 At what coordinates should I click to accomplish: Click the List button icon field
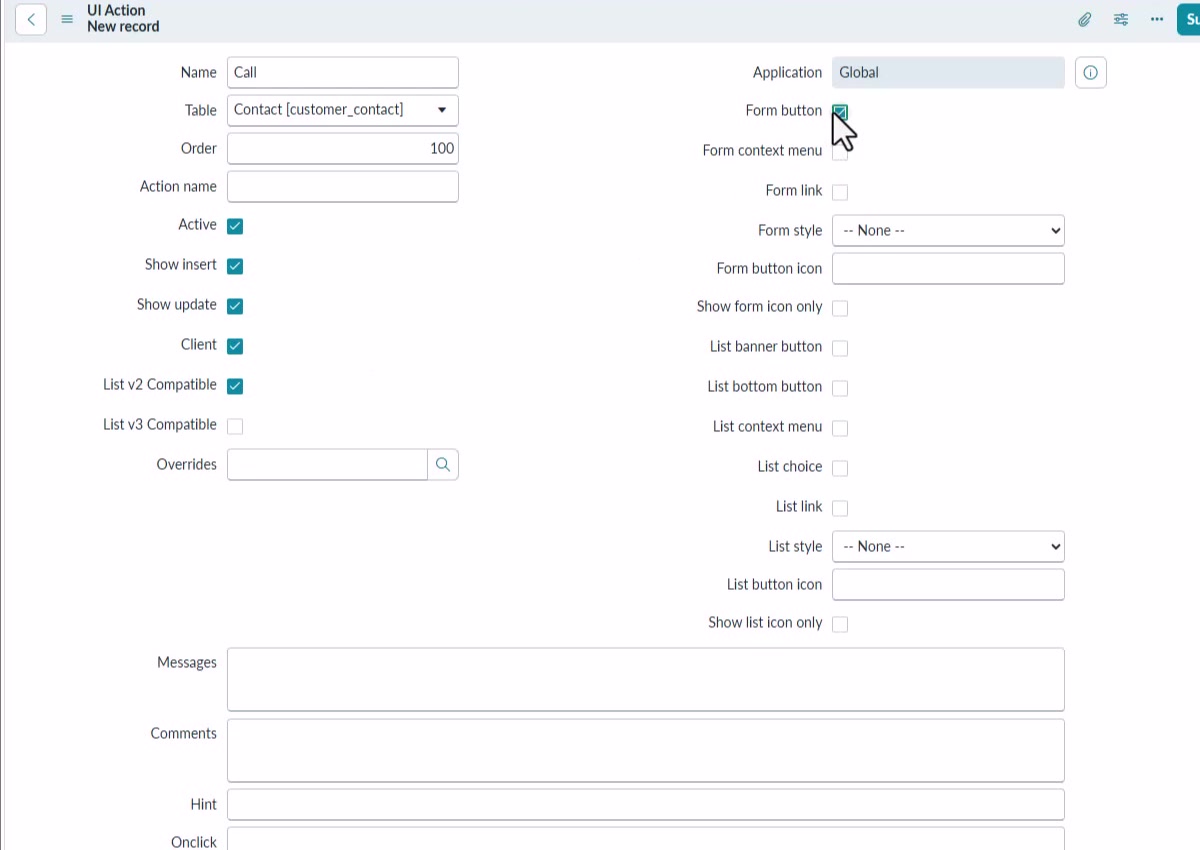[x=948, y=584]
